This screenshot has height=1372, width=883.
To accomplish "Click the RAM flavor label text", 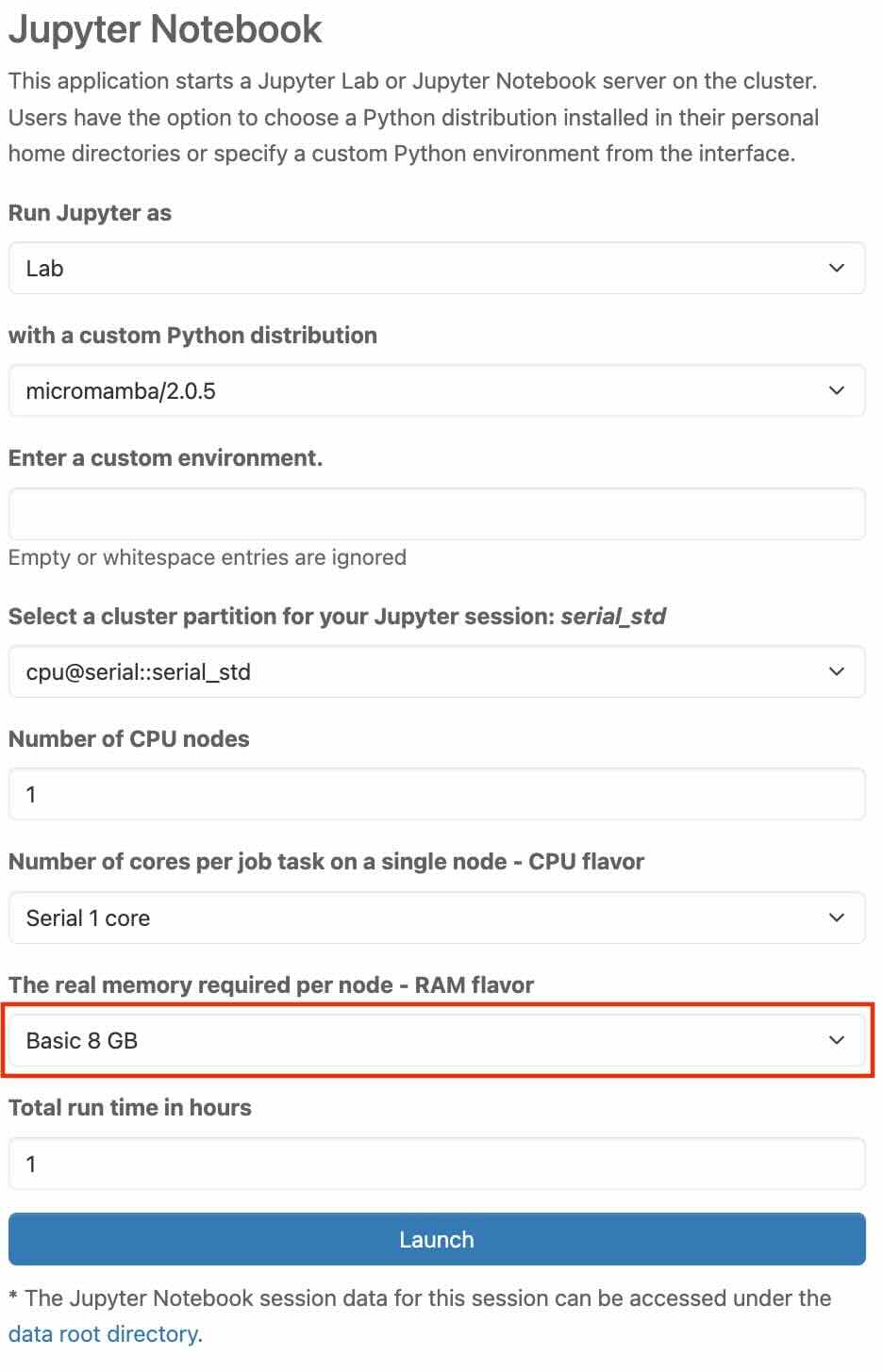I will 271,985.
